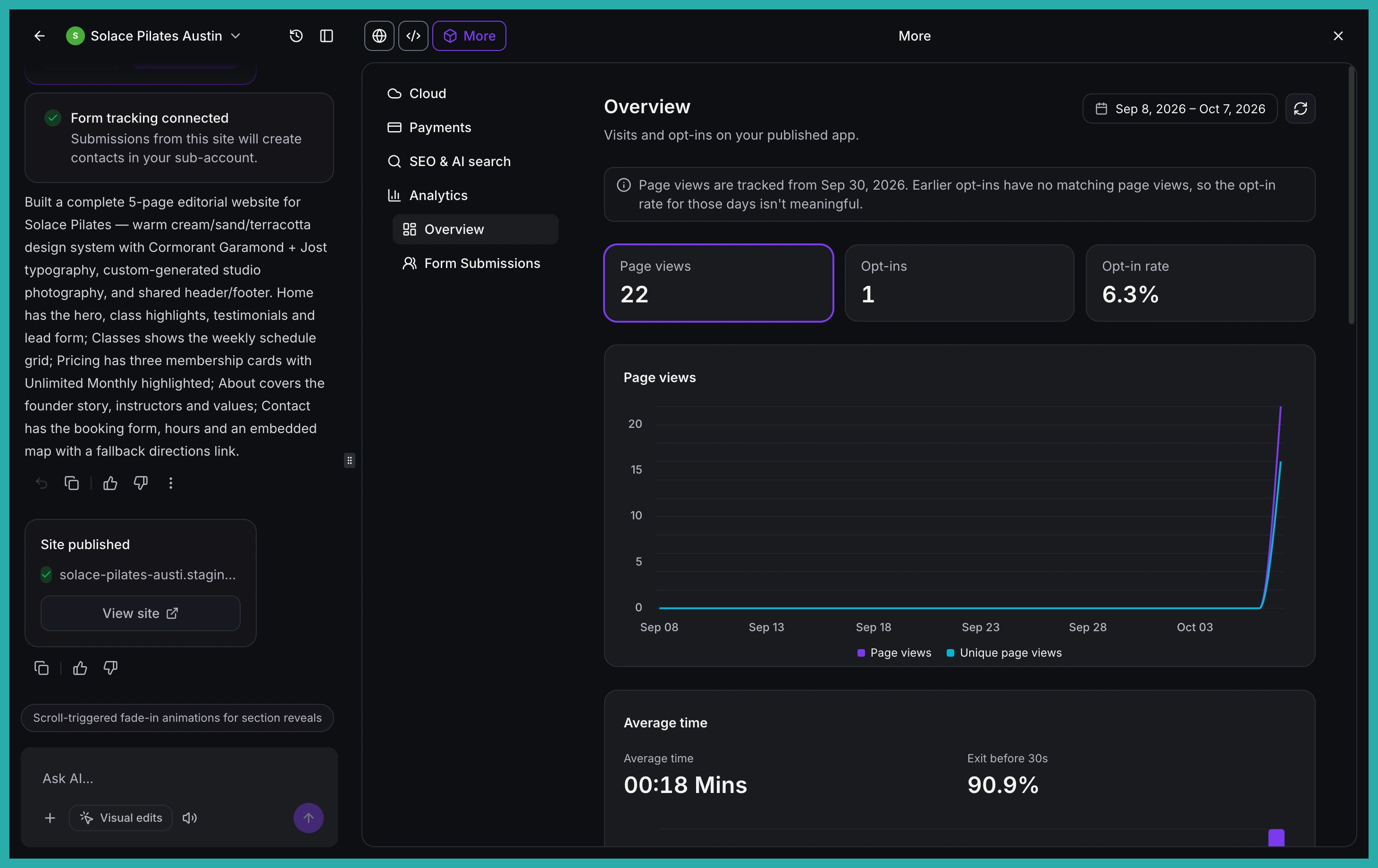Copy the website summary message
1378x868 pixels.
point(72,484)
